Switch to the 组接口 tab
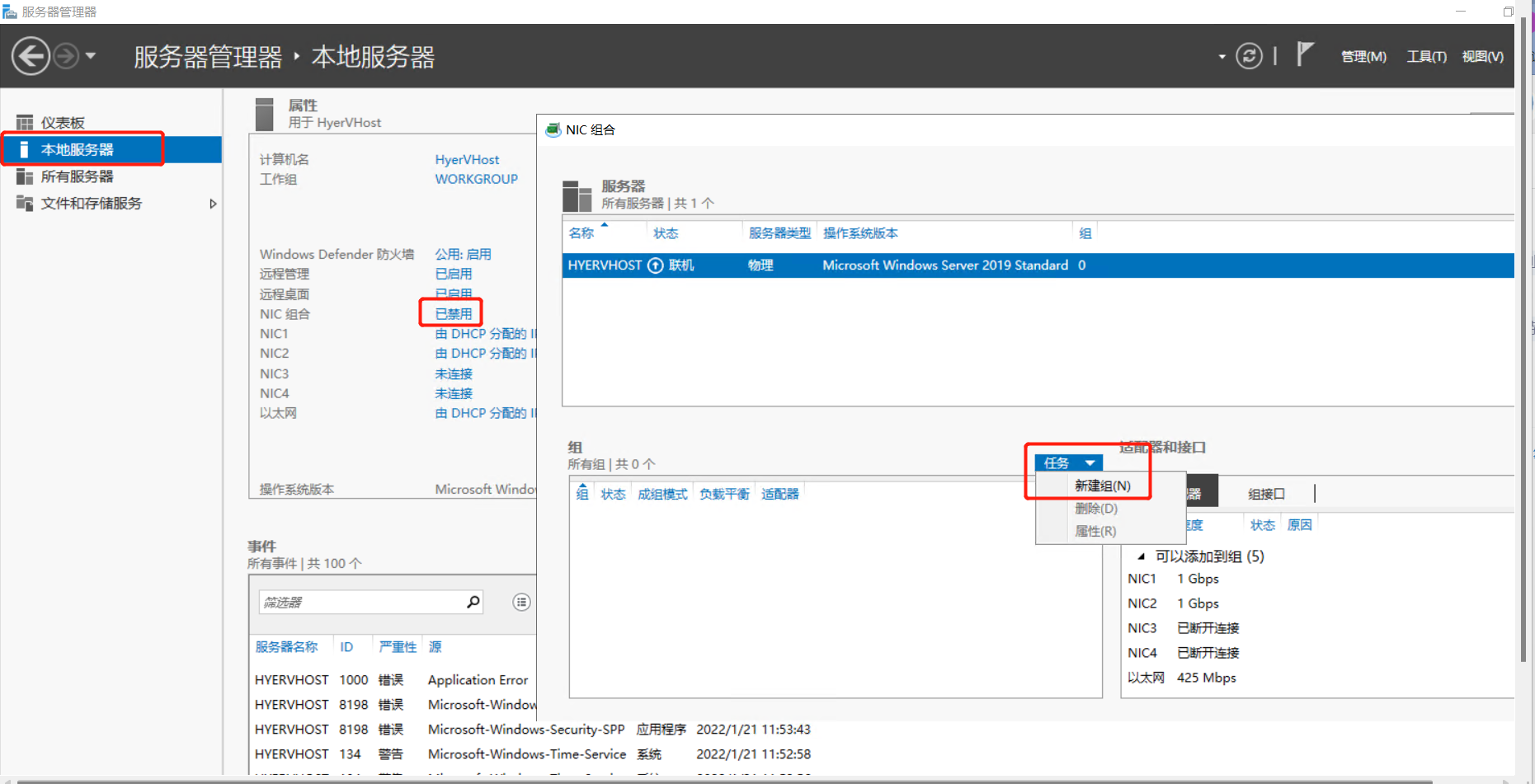This screenshot has width=1535, height=784. pos(1267,493)
